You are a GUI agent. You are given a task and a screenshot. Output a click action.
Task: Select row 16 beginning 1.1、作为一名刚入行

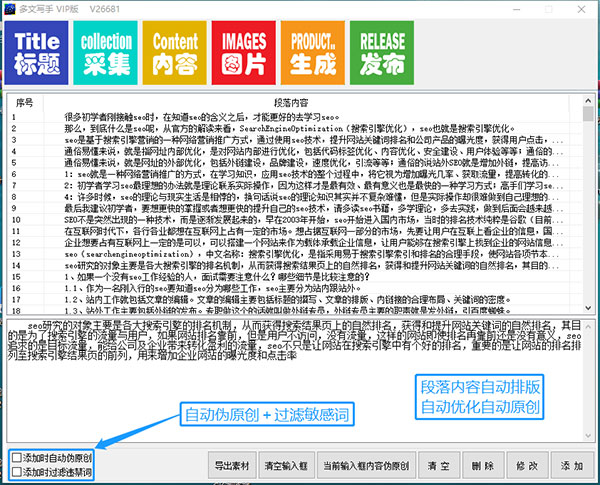[295, 288]
